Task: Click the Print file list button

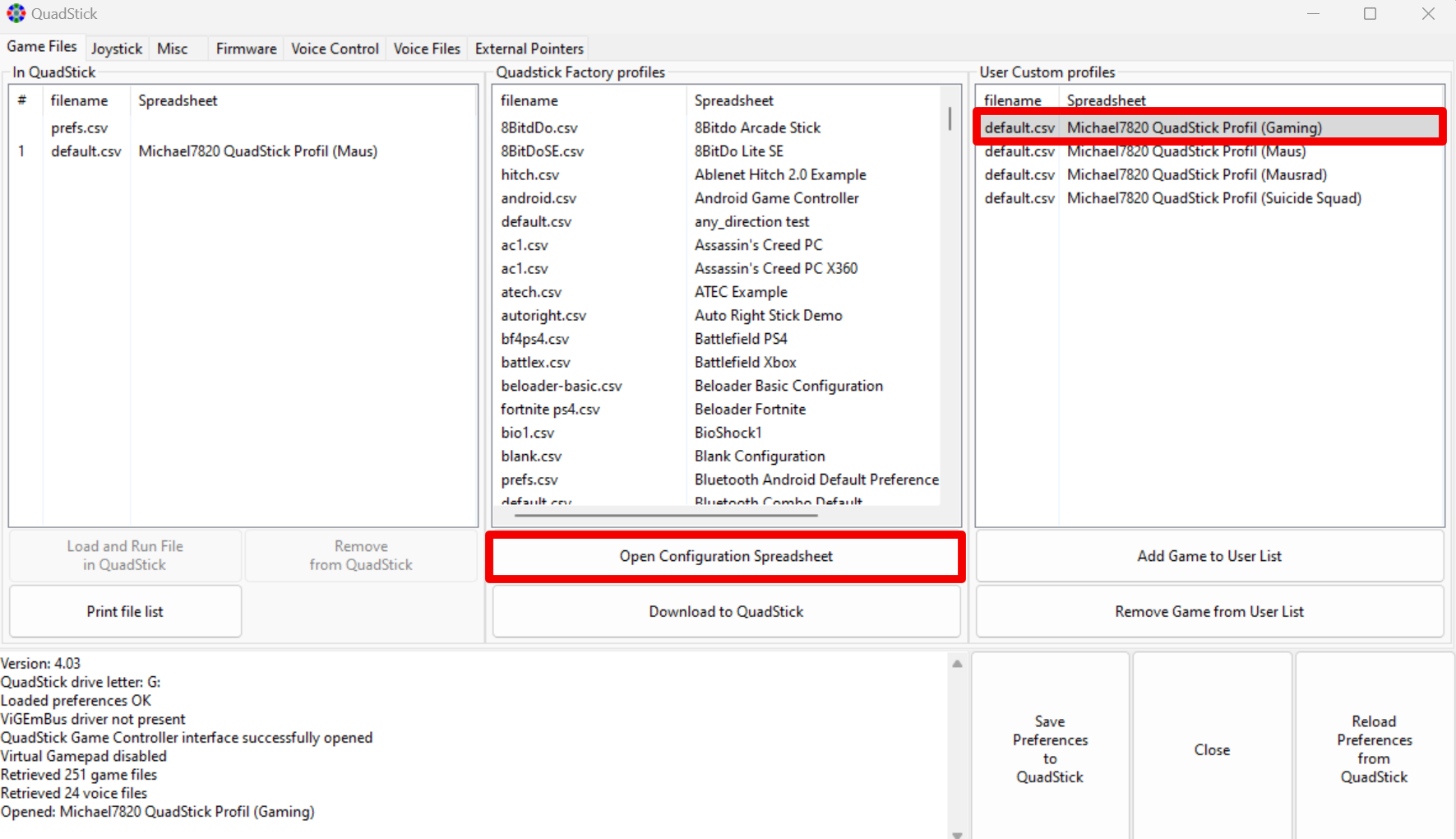Action: 125,611
